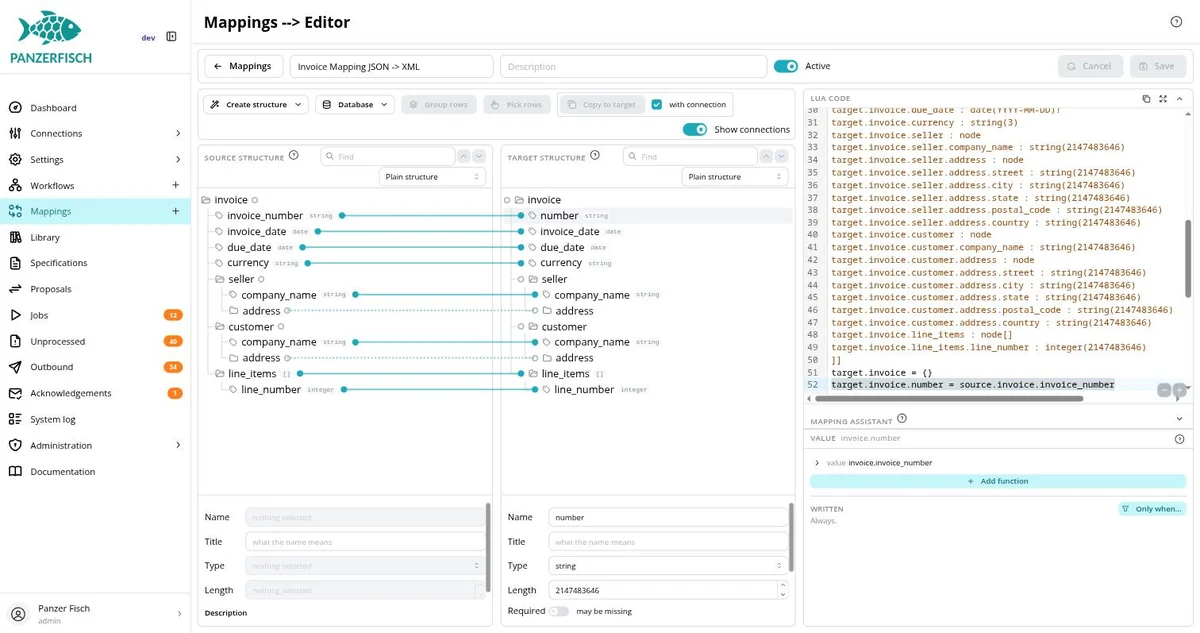Click the Only when... filter button
Image resolution: width=1200 pixels, height=633 pixels.
1152,509
